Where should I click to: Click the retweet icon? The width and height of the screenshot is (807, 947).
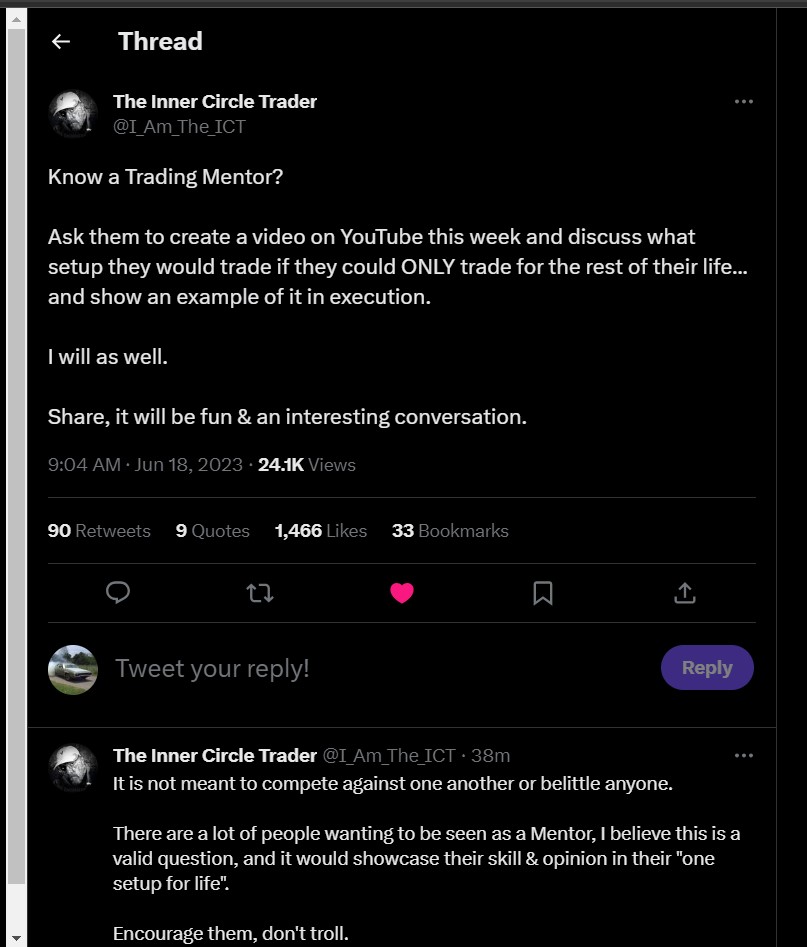(x=260, y=593)
